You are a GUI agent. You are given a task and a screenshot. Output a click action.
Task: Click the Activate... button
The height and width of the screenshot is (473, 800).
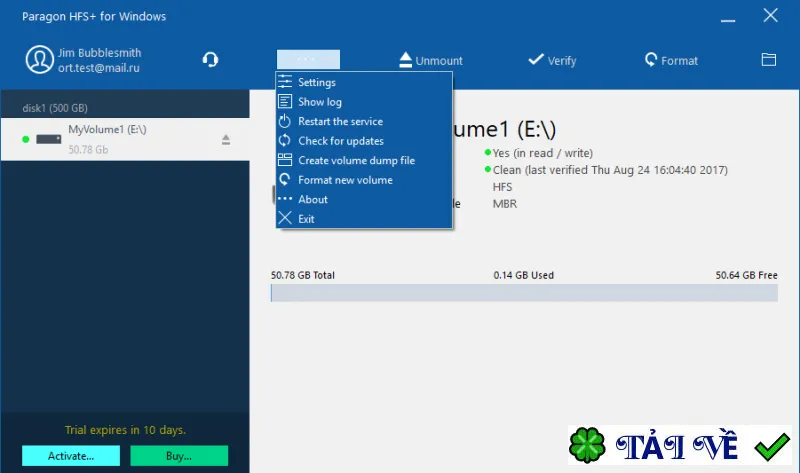tap(71, 456)
